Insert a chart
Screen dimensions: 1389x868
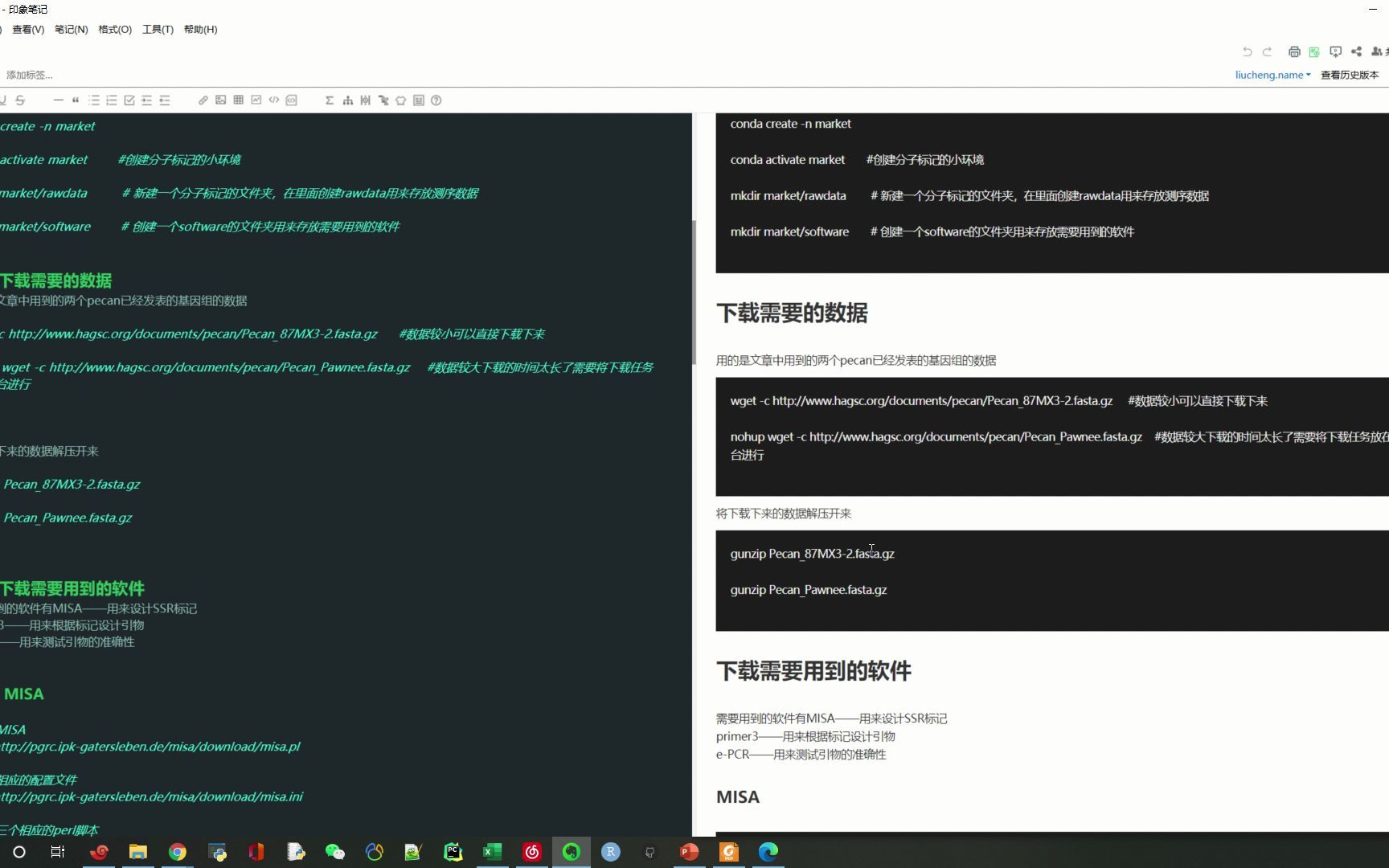tap(256, 100)
